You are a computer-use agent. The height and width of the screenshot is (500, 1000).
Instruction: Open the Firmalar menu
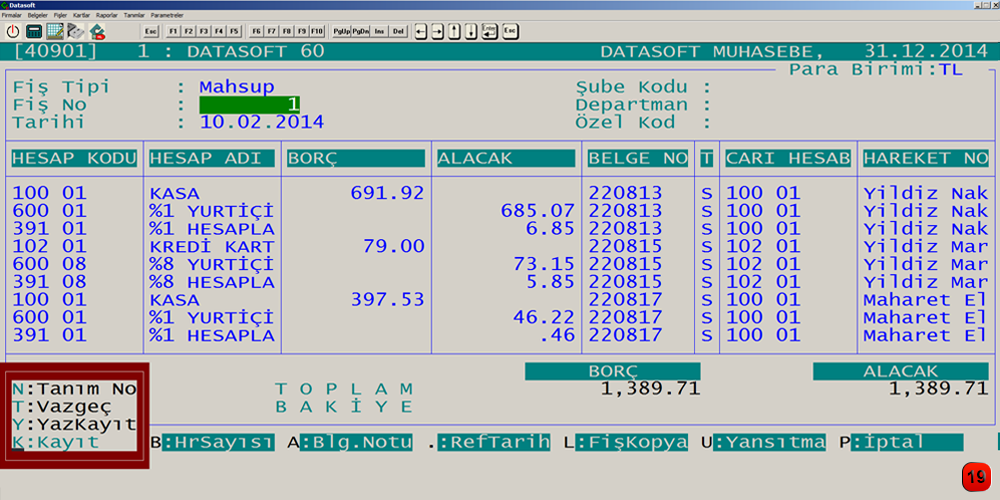(12, 14)
